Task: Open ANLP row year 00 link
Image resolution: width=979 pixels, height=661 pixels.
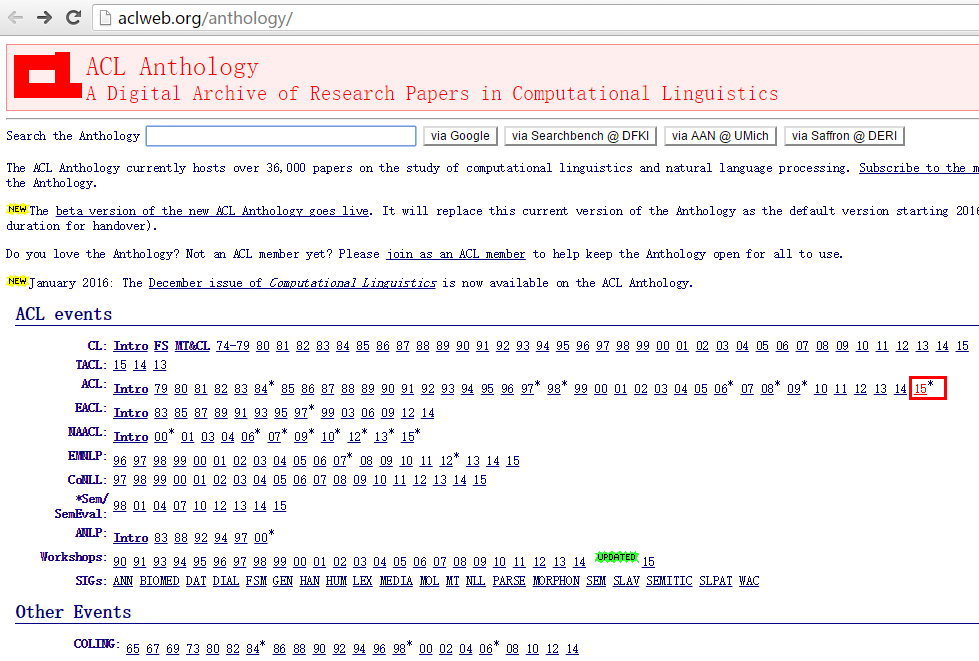Action: 261,538
